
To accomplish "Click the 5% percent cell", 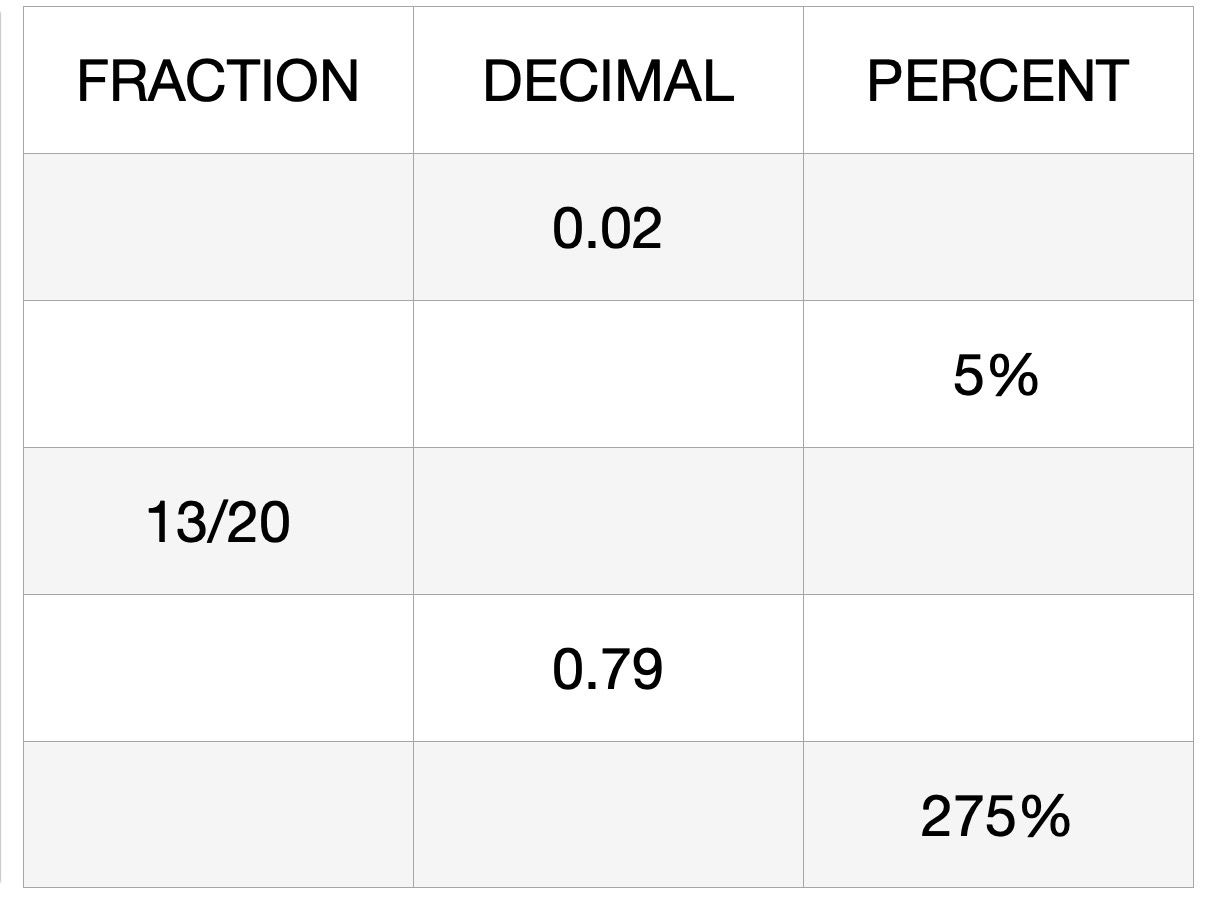I will (998, 375).
